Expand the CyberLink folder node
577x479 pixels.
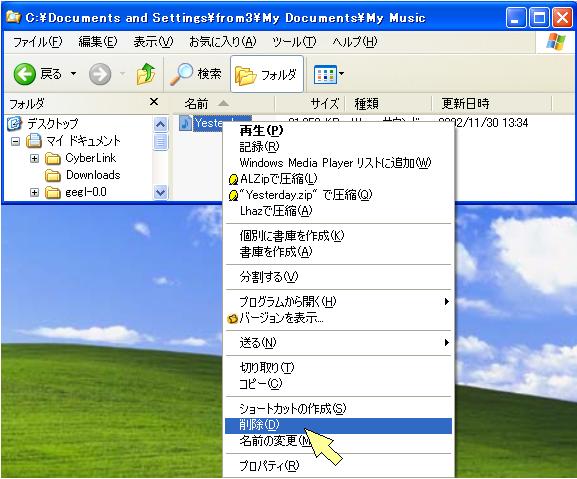pos(34,159)
